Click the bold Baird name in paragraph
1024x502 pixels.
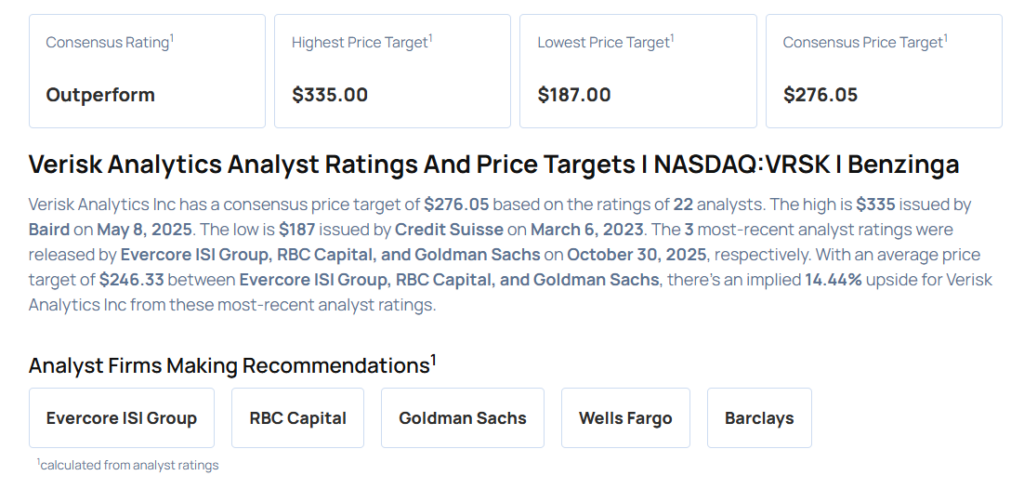(49, 229)
